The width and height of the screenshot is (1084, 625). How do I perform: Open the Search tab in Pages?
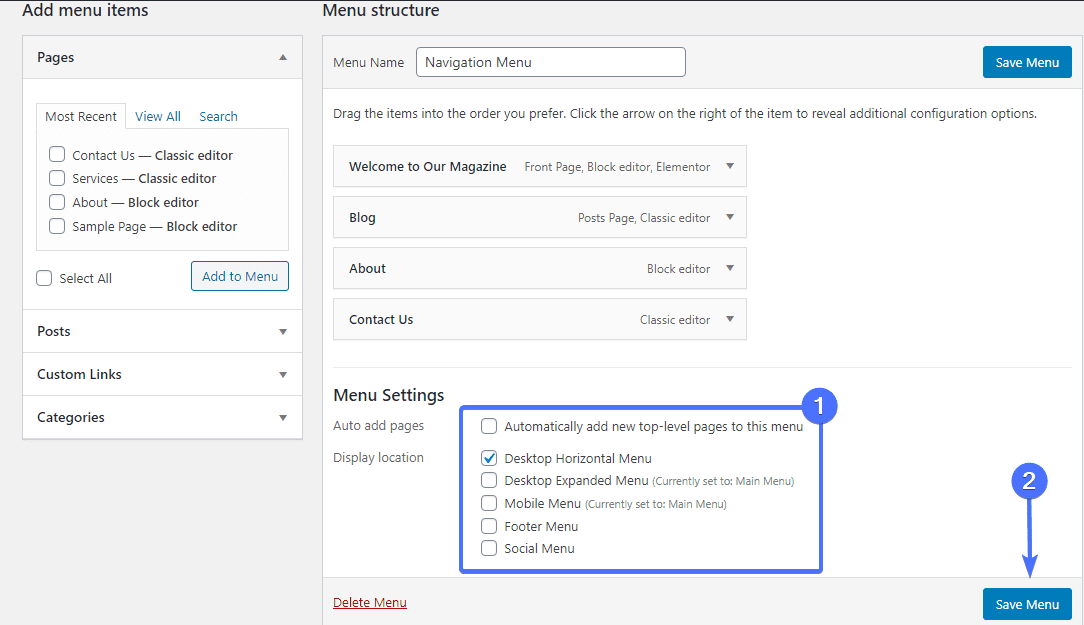tap(218, 116)
